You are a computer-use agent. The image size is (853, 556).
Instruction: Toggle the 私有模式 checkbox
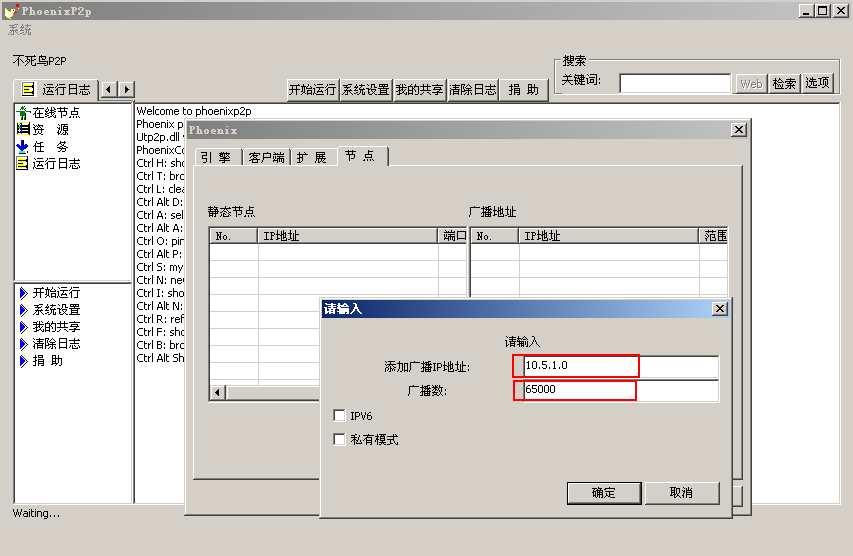339,439
